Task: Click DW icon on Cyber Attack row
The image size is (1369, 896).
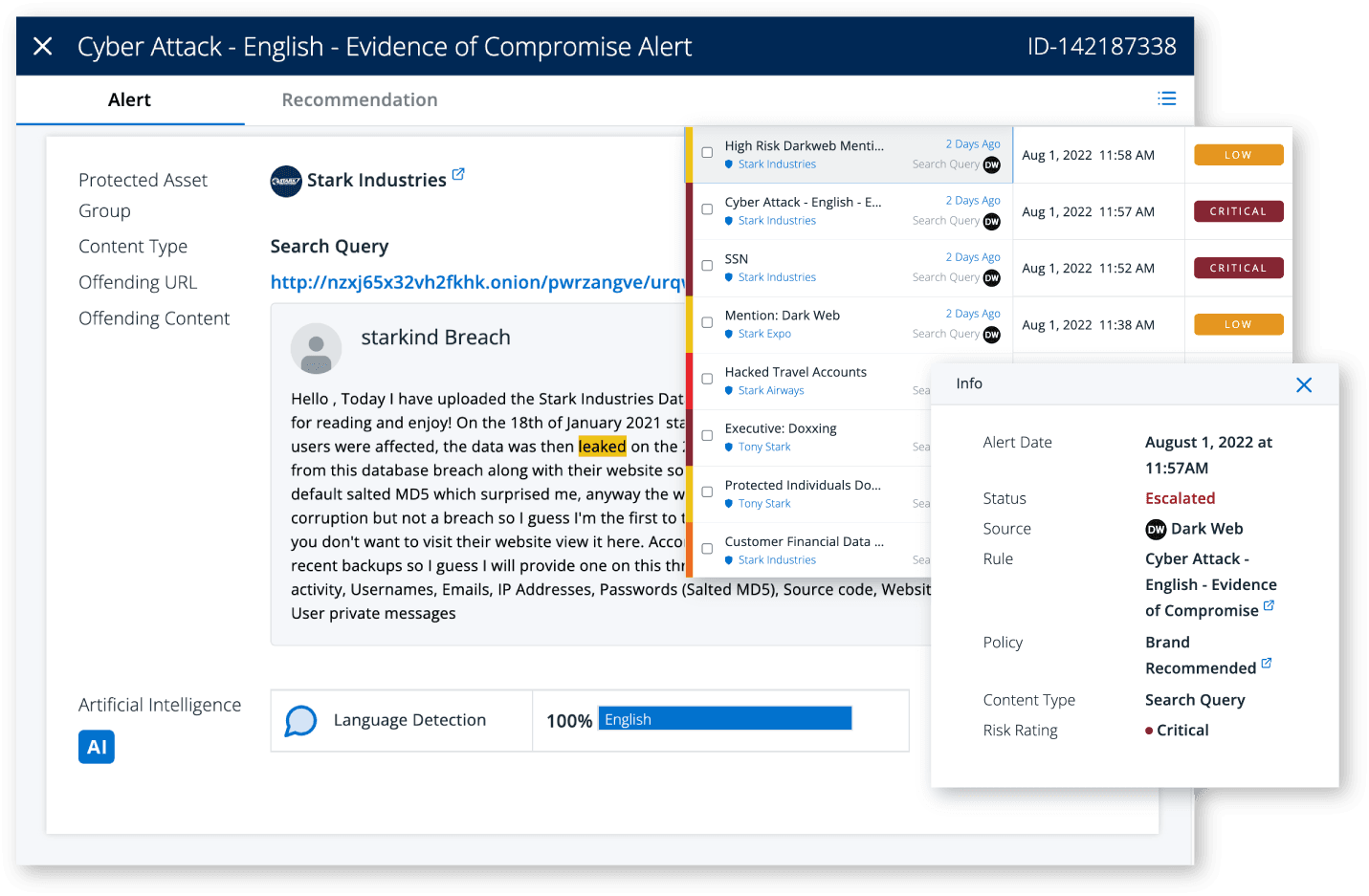Action: (x=992, y=221)
